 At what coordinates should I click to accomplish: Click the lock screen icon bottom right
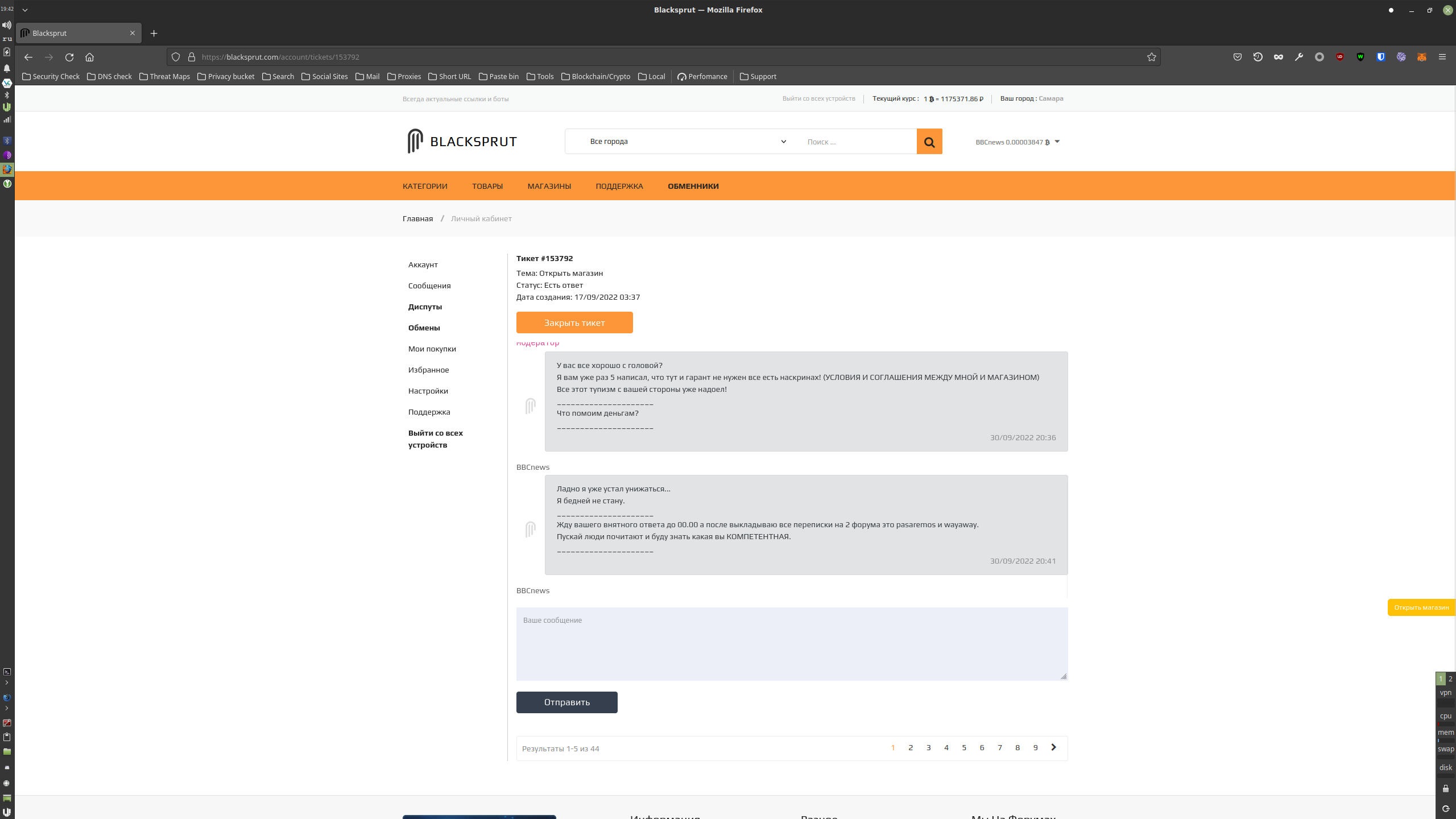1446,788
